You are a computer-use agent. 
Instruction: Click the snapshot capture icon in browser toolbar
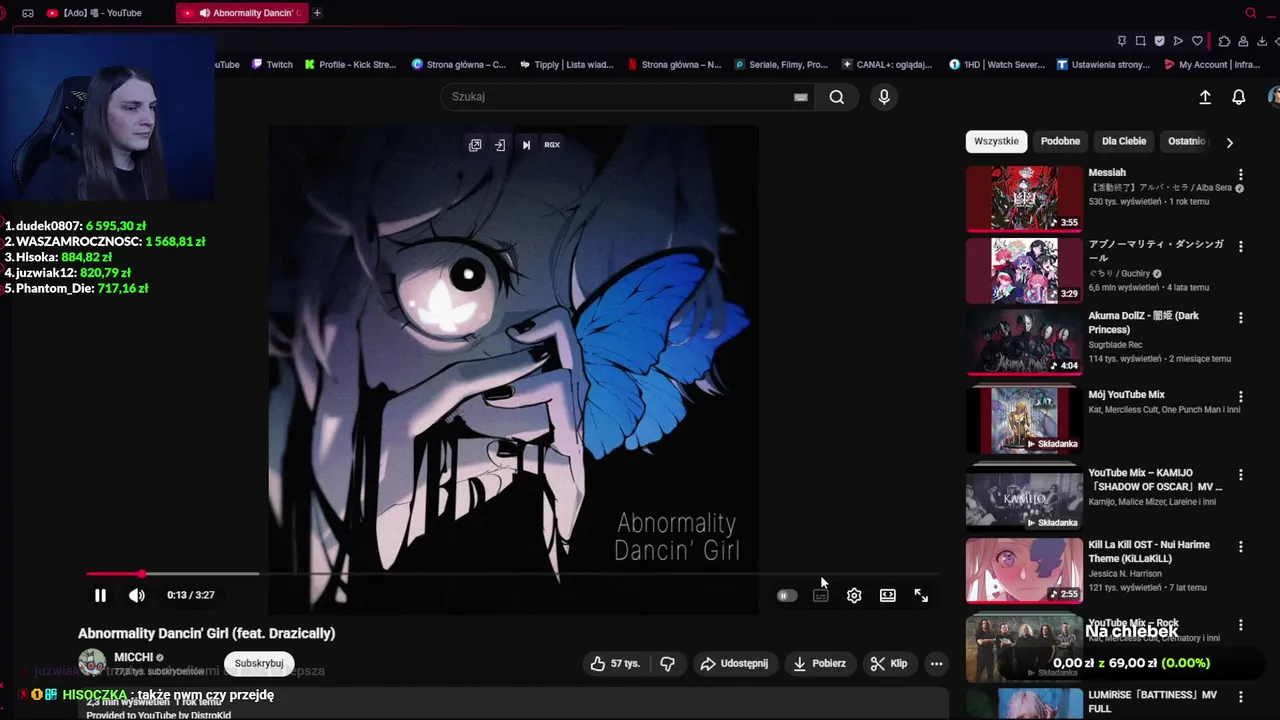tap(1140, 41)
